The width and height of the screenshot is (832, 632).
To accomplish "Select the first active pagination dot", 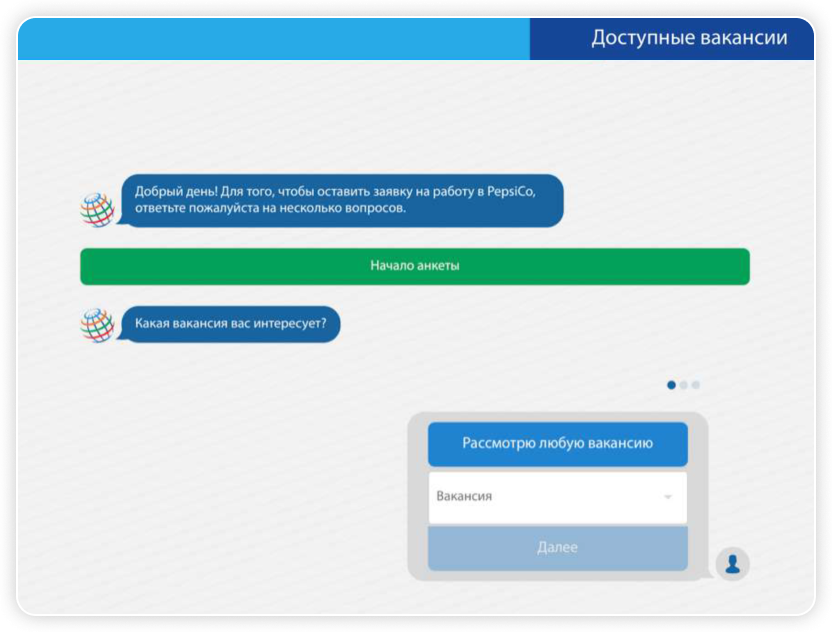I will pyautogui.click(x=672, y=384).
